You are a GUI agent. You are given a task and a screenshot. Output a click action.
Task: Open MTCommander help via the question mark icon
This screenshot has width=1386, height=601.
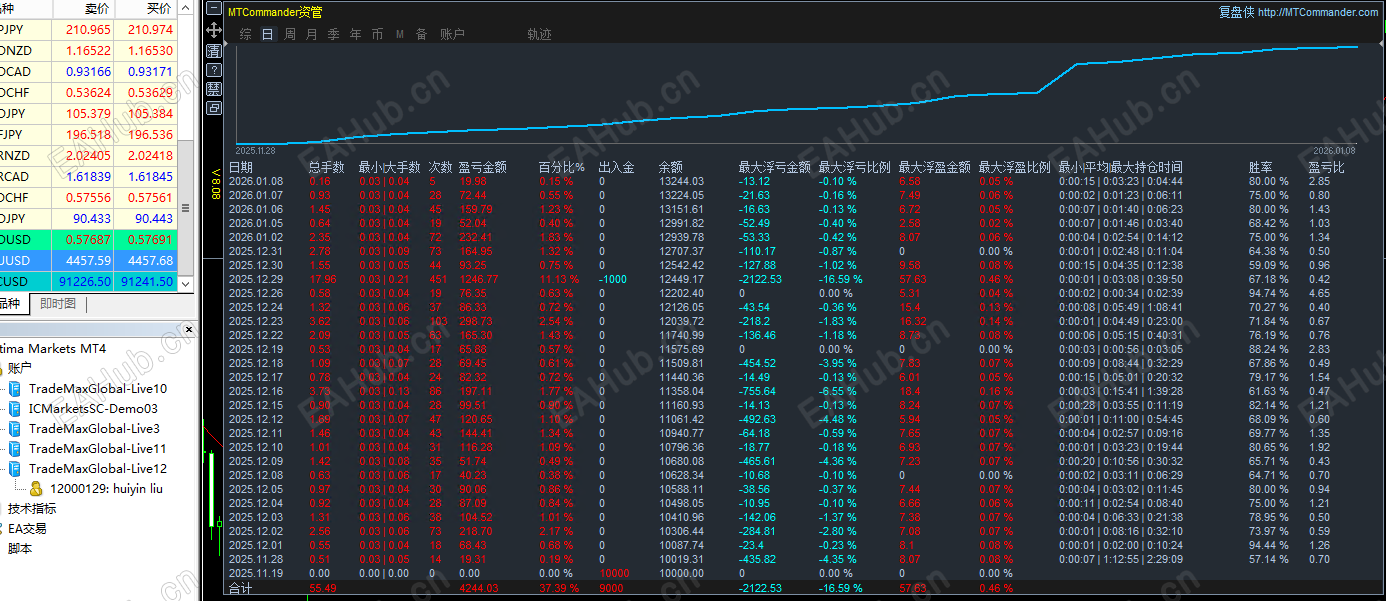(x=213, y=69)
